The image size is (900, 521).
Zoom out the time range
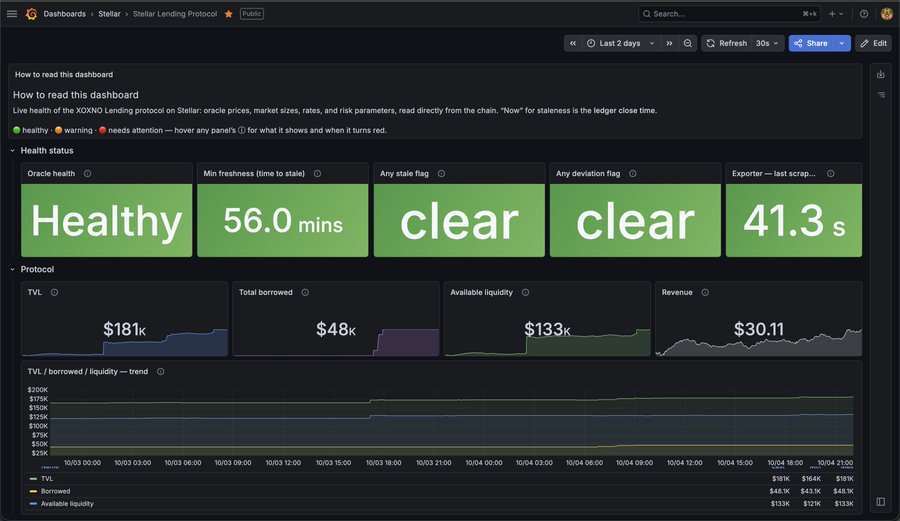(688, 43)
